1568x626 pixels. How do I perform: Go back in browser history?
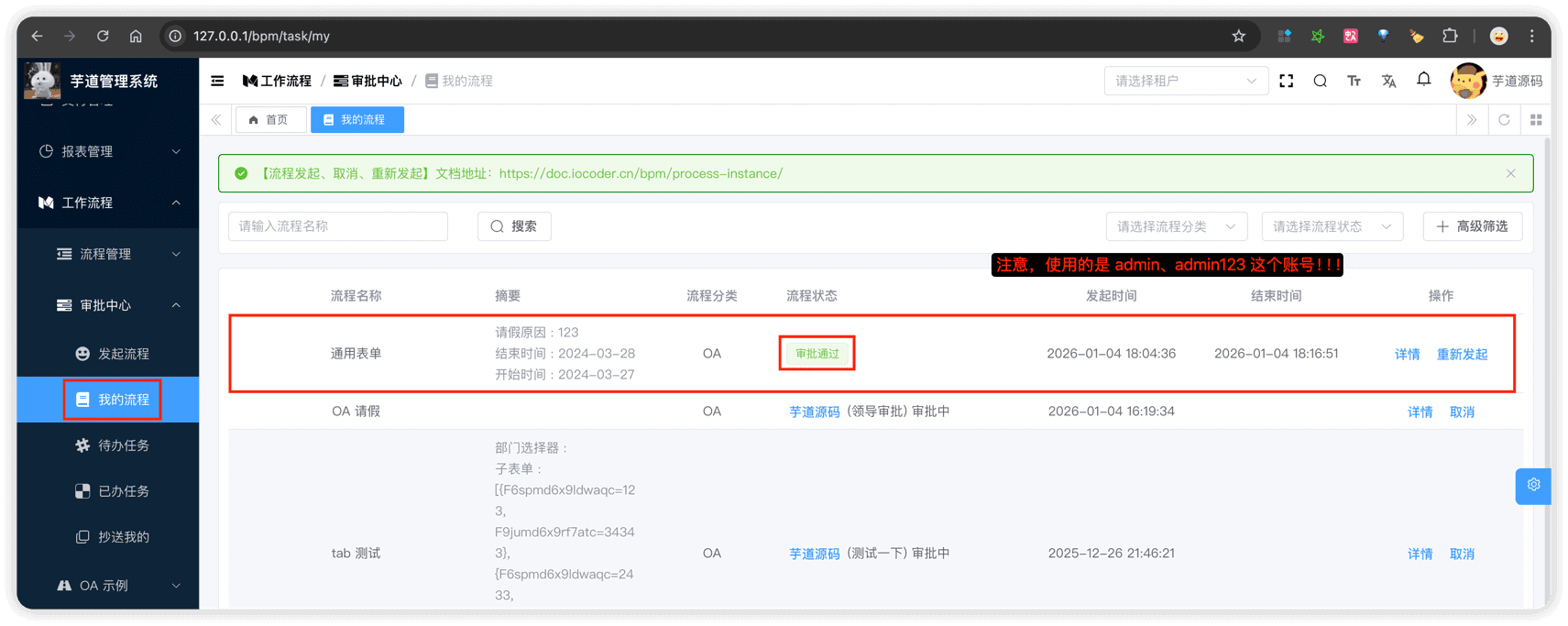click(x=37, y=36)
